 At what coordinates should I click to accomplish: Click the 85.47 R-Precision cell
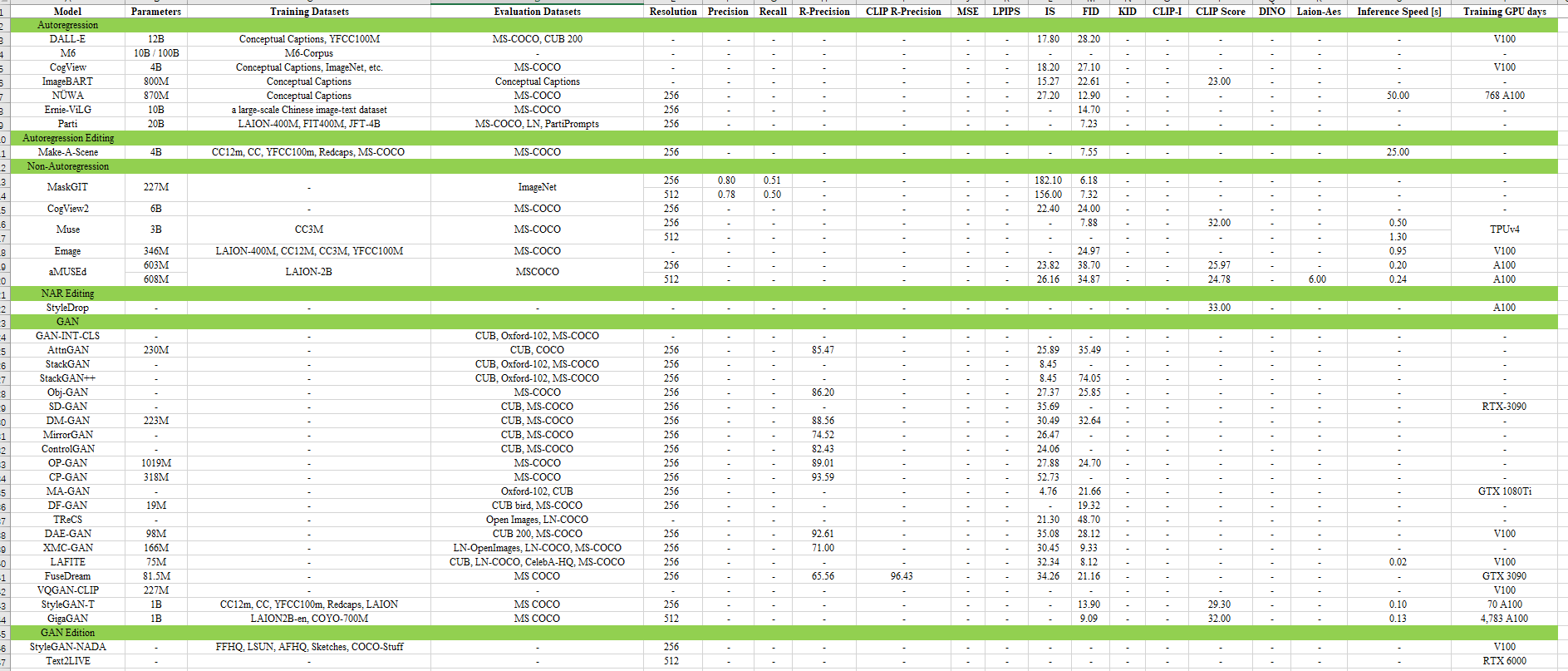823,350
